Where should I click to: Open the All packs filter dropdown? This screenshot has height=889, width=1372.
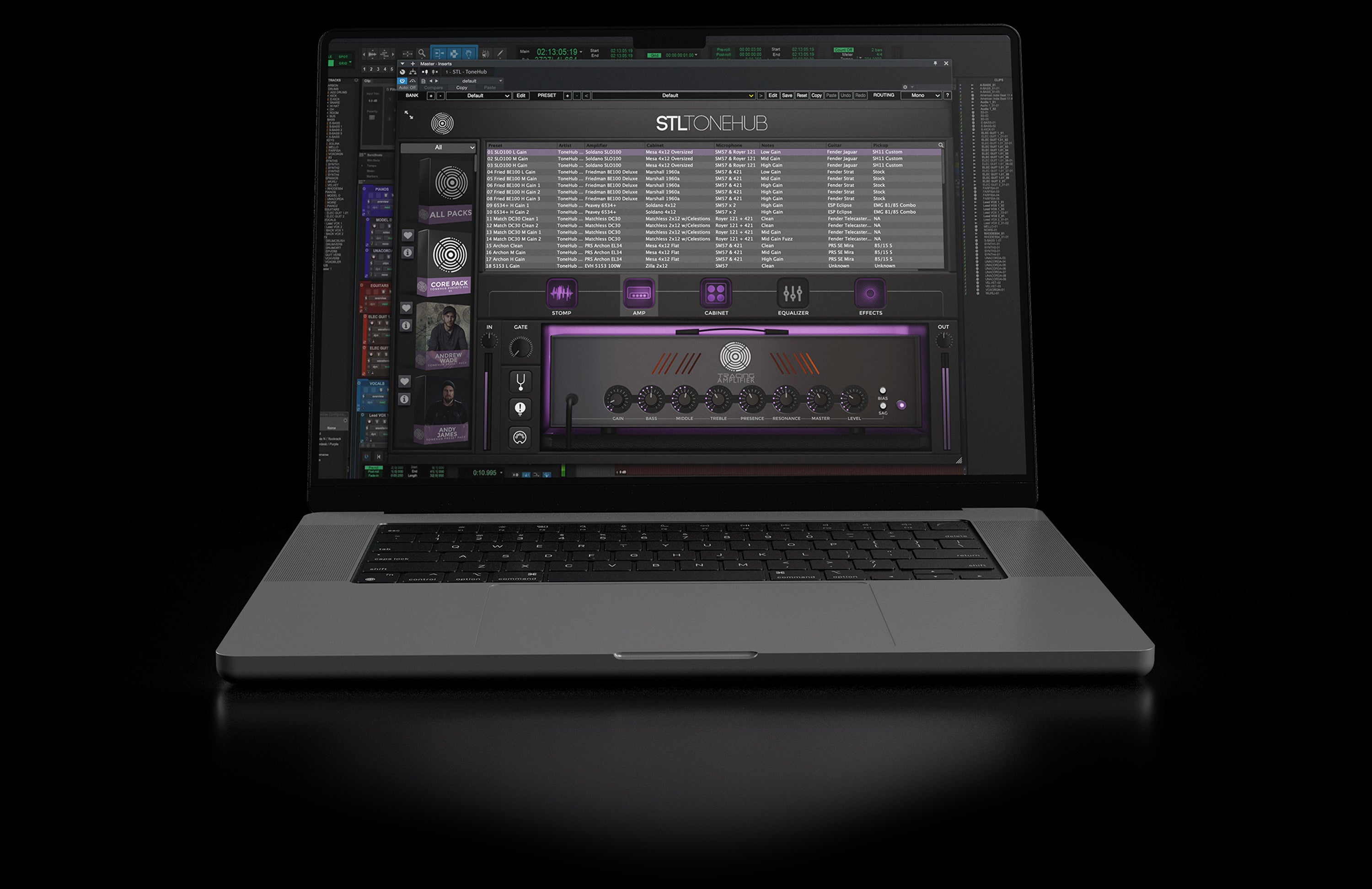(x=439, y=148)
